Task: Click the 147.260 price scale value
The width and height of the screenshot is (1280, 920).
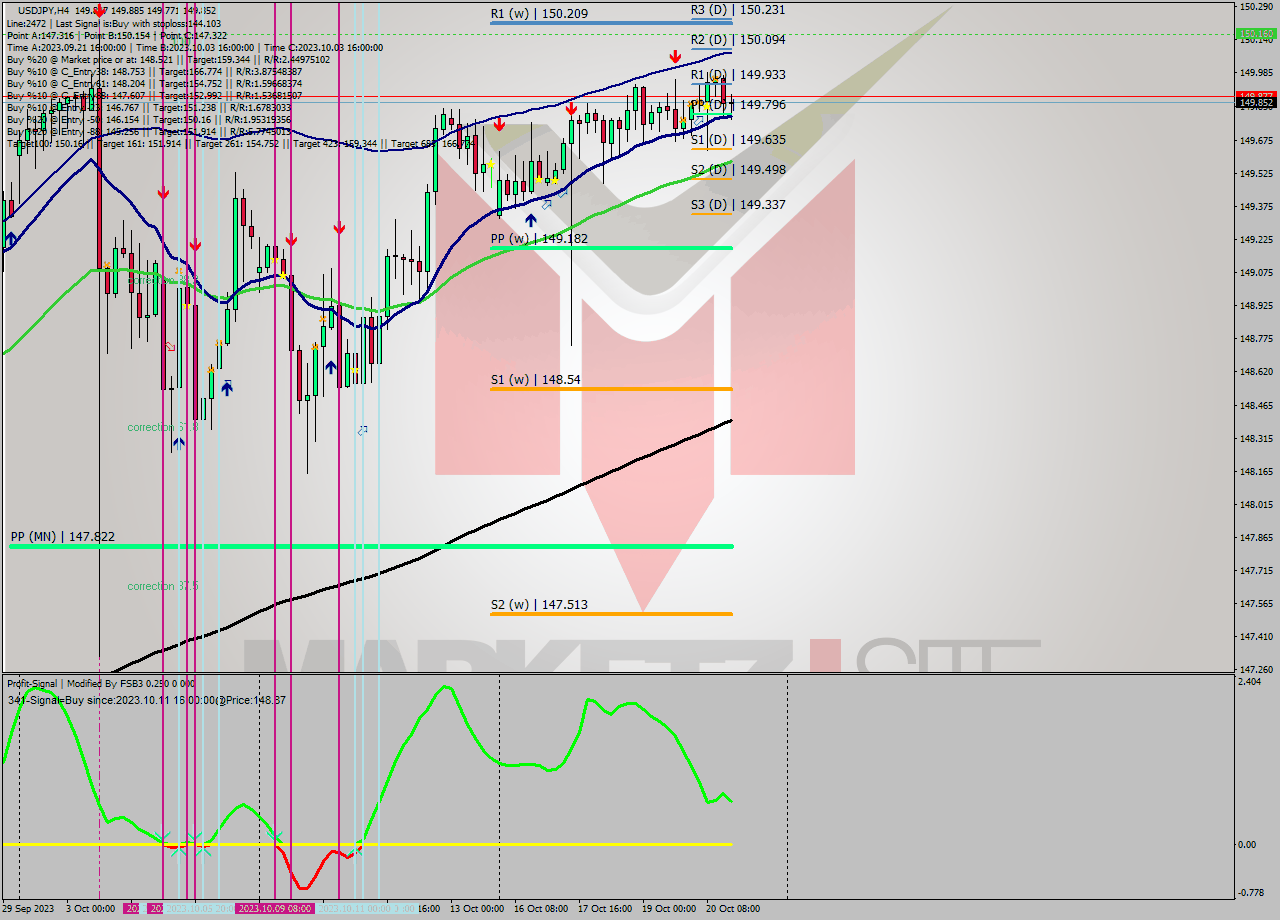Action: 1256,669
